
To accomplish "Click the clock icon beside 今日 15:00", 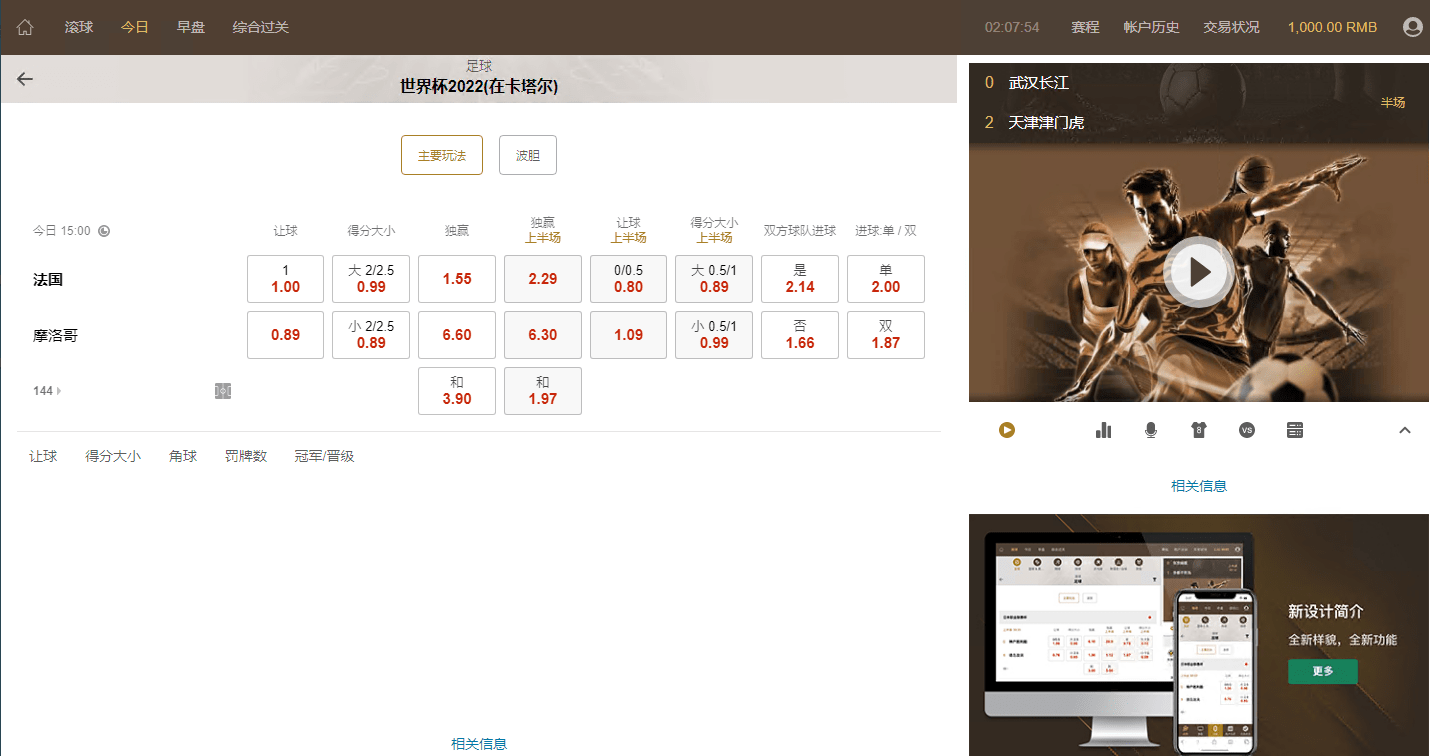I will pyautogui.click(x=104, y=231).
